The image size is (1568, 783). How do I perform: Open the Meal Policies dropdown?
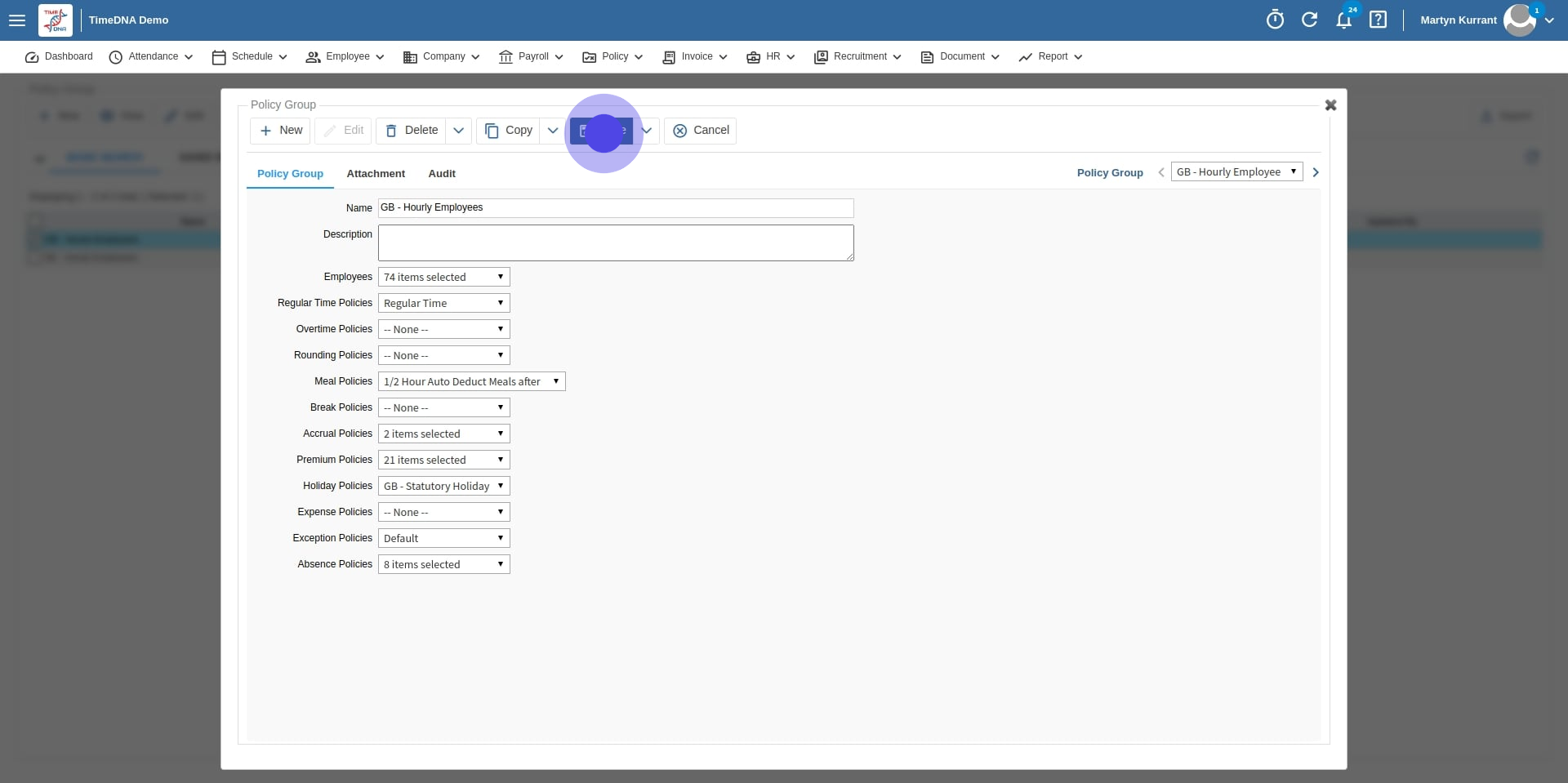pyautogui.click(x=472, y=382)
